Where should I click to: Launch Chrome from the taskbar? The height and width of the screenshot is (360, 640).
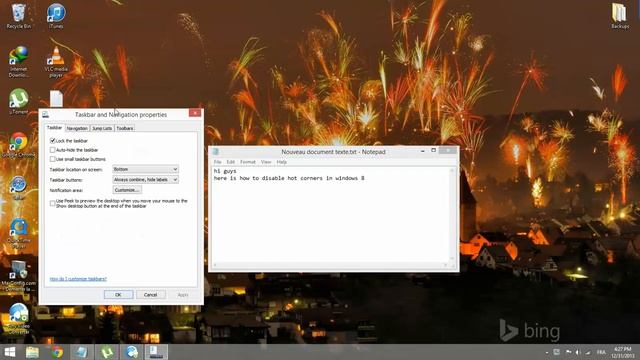click(57, 352)
